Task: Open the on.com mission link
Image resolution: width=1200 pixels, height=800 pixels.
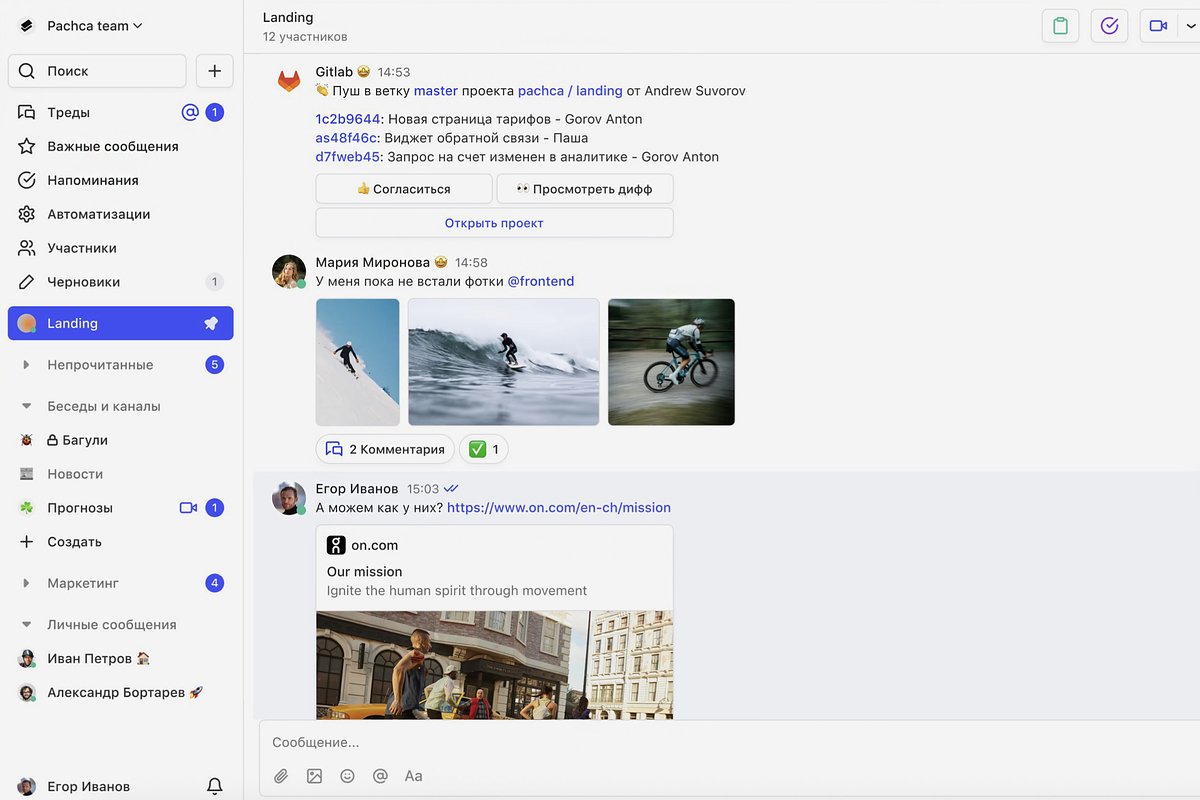Action: [x=558, y=508]
